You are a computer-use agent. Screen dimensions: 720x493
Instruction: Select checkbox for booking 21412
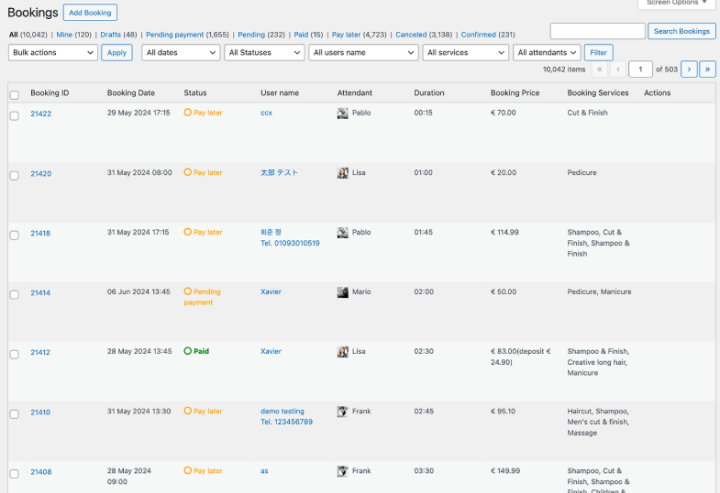coord(14,354)
